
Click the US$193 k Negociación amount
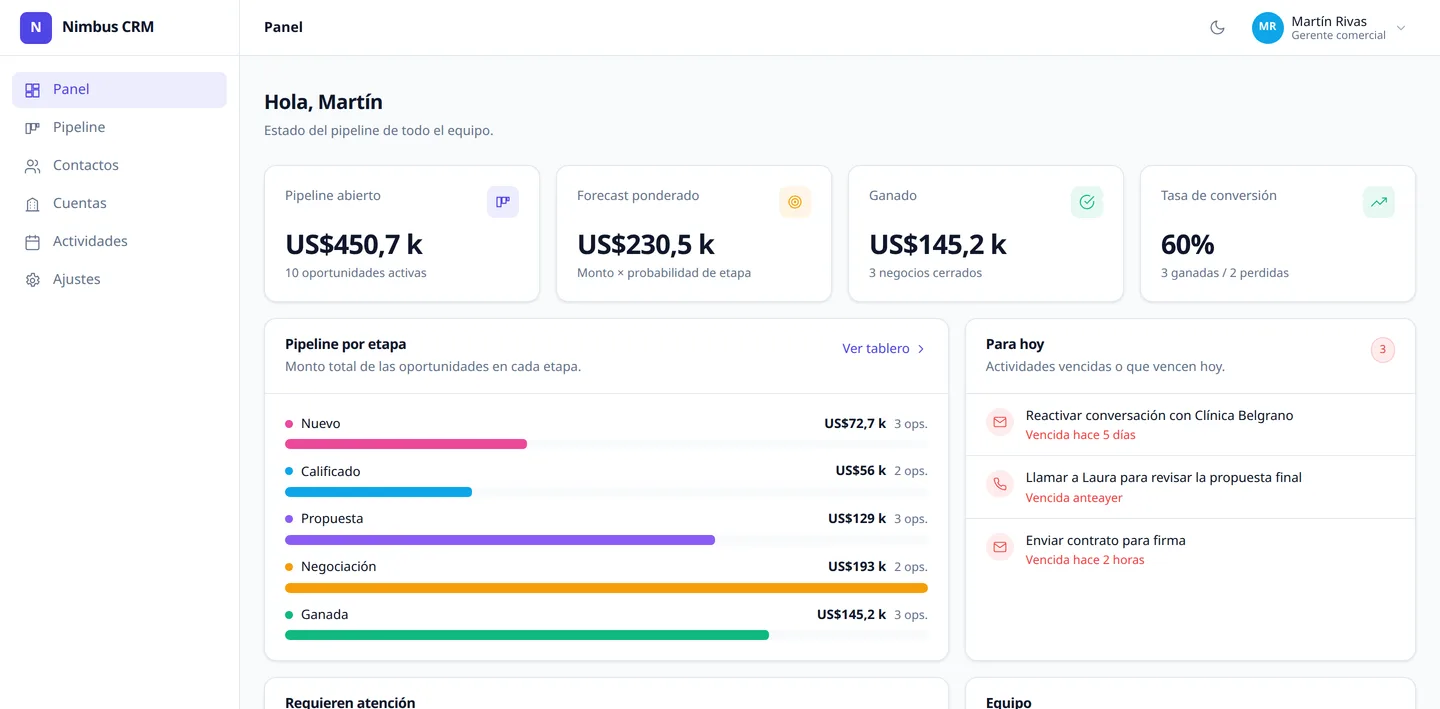pyautogui.click(x=857, y=567)
